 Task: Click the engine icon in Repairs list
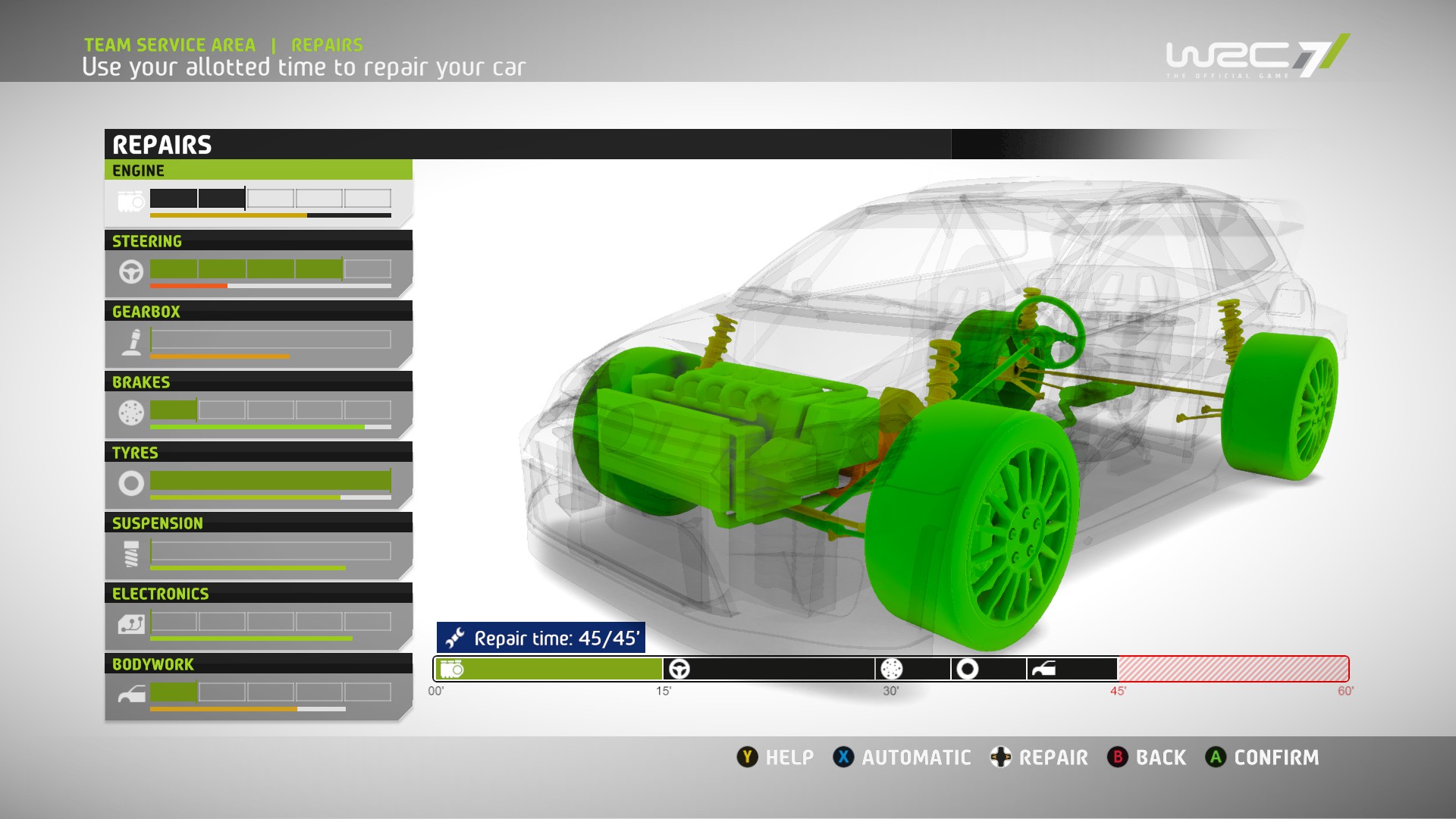tap(131, 202)
